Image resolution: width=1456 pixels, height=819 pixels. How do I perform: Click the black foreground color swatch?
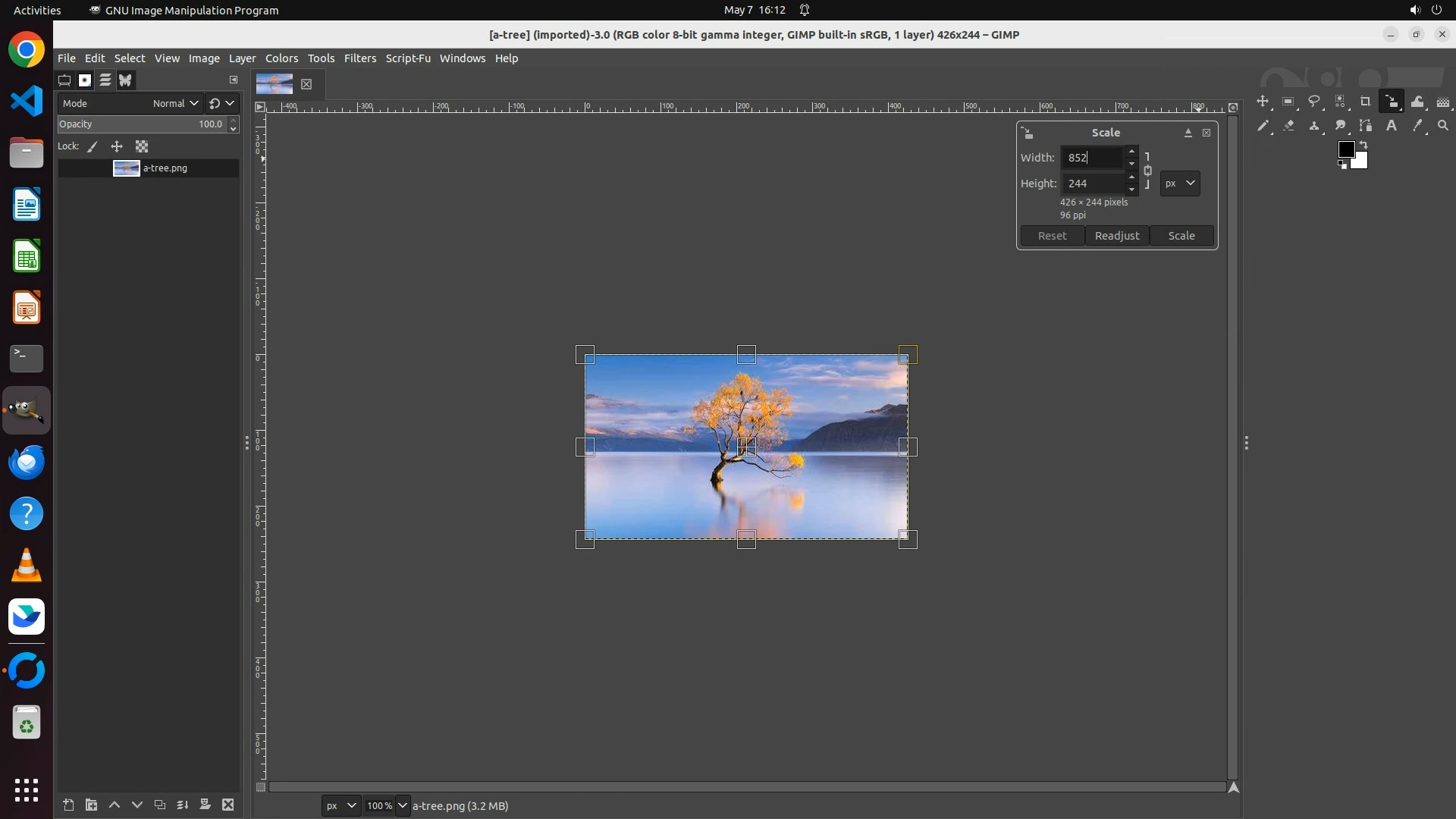click(x=1346, y=149)
